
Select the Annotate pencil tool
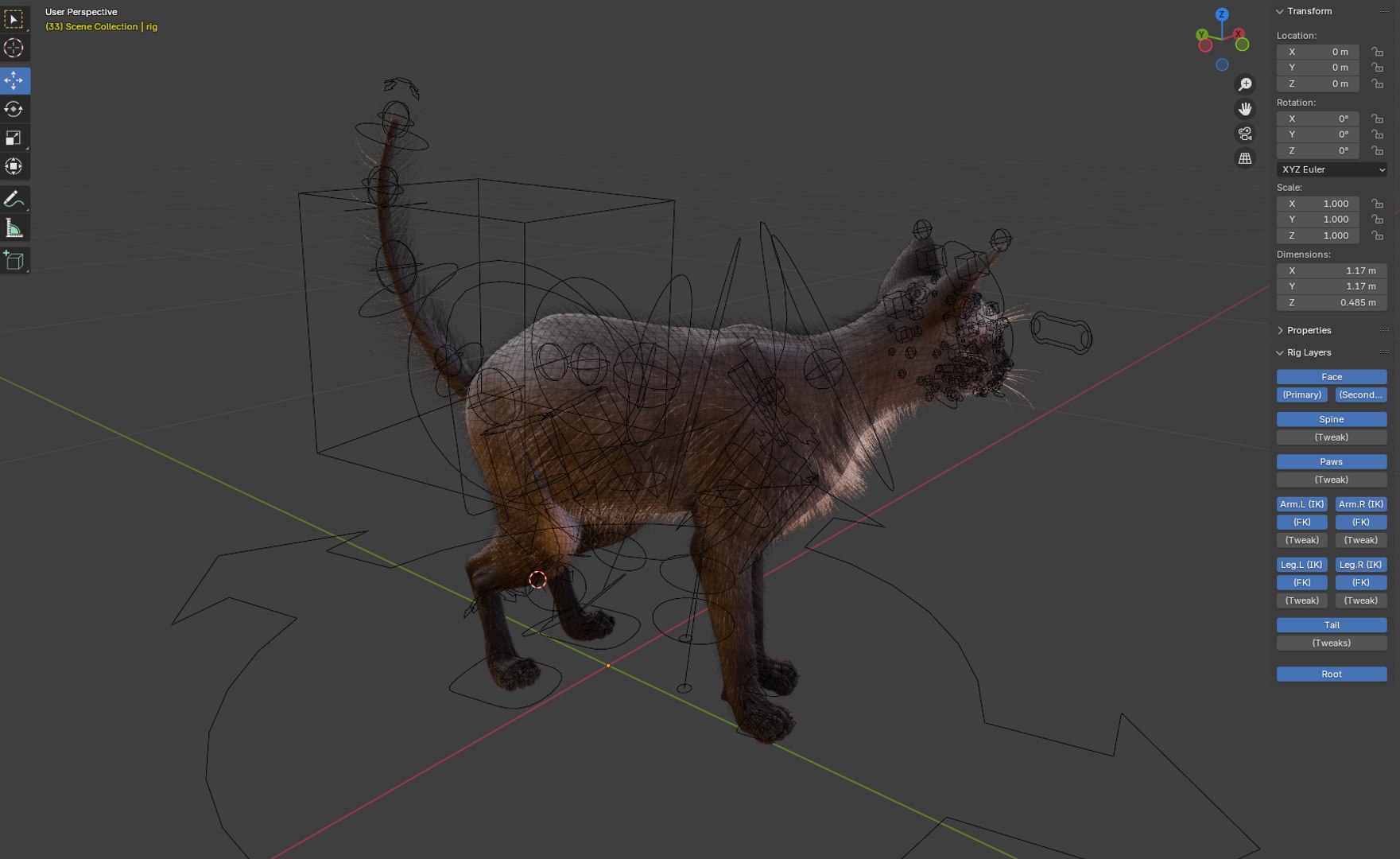click(14, 199)
